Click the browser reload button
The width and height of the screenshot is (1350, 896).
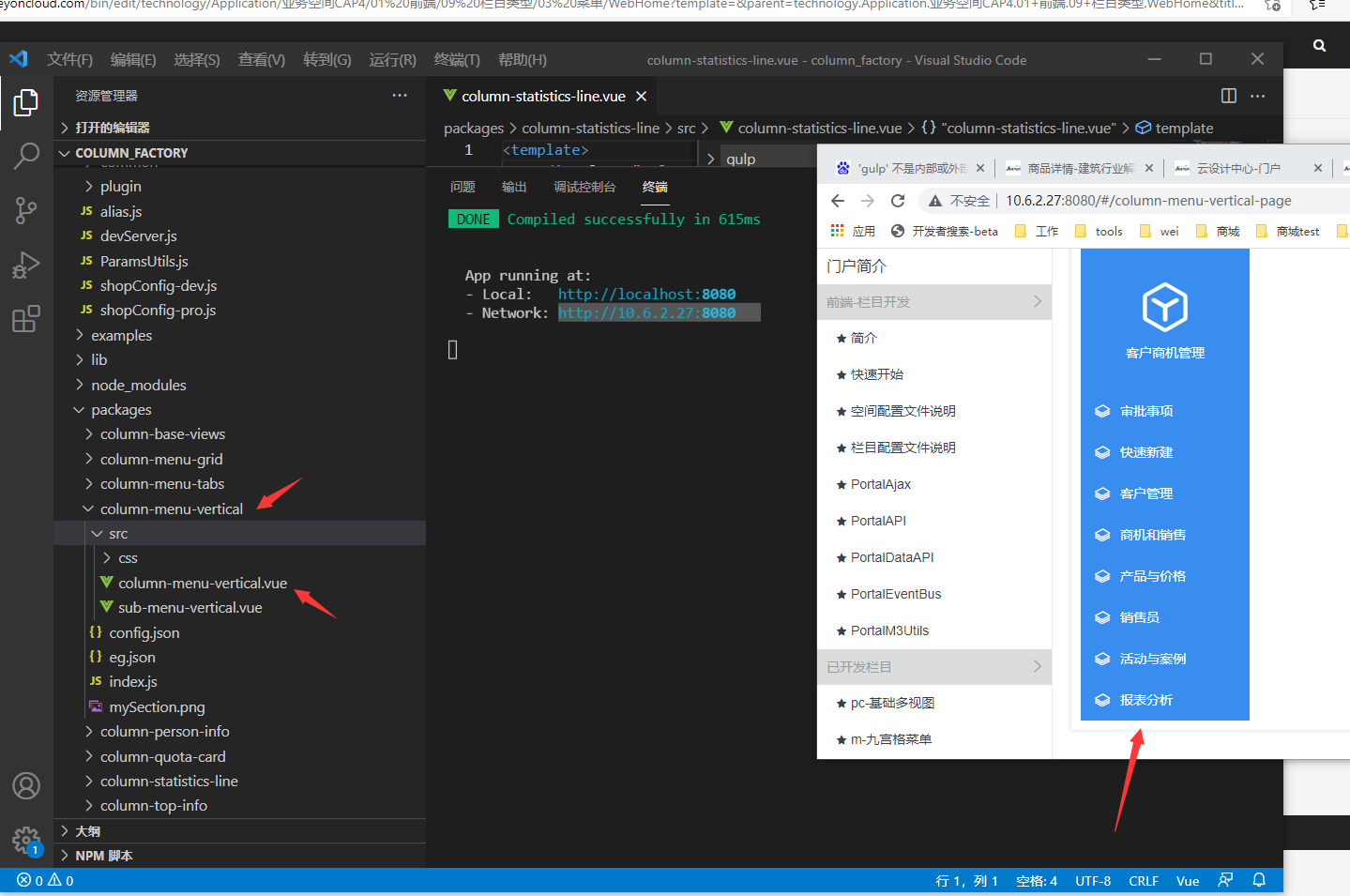(898, 201)
